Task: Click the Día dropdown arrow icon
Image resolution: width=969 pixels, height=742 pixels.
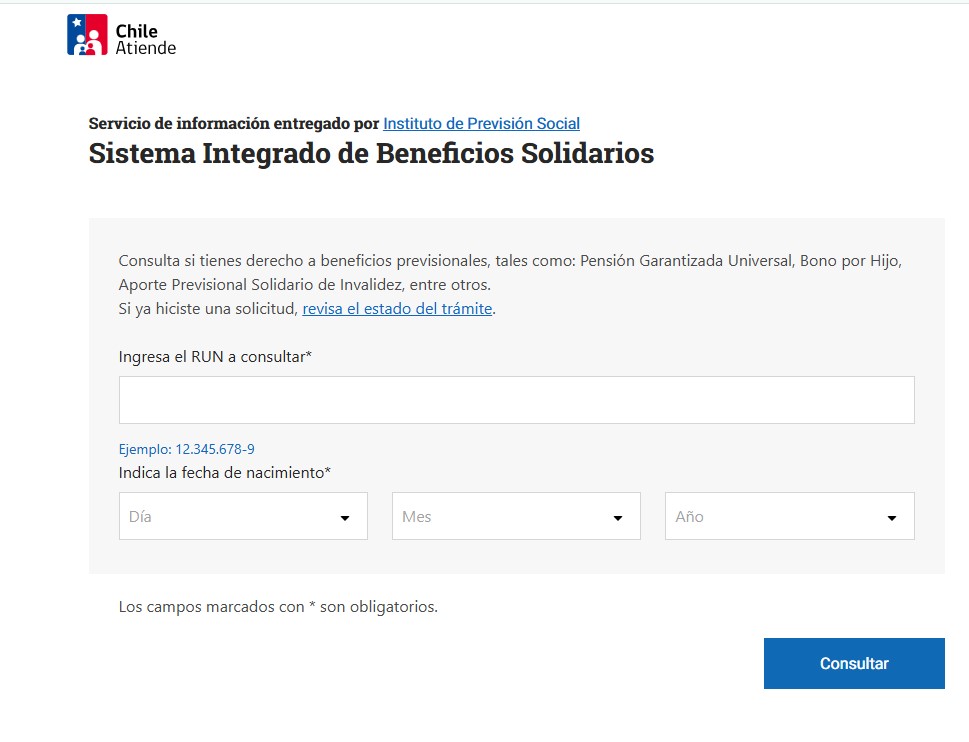Action: pos(345,518)
